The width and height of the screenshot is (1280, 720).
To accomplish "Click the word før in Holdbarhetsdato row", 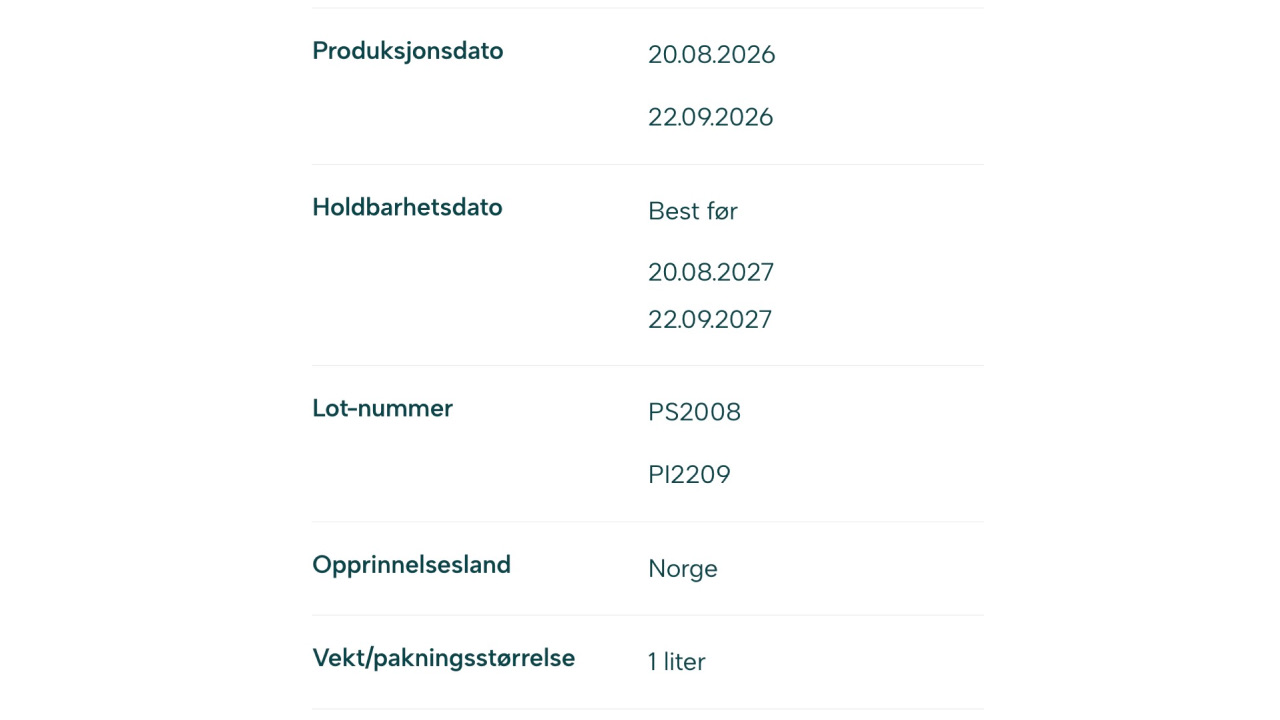I will click(721, 211).
